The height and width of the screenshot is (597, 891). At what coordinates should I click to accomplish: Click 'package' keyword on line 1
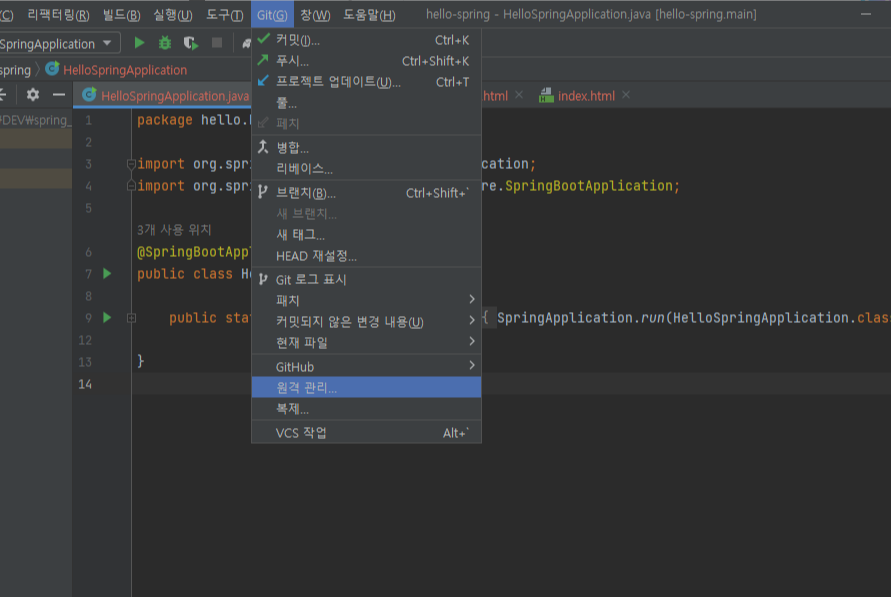coord(165,120)
